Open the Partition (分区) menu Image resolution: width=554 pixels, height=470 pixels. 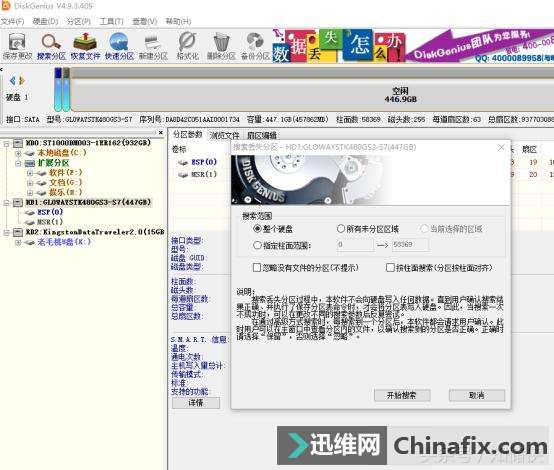[78, 22]
